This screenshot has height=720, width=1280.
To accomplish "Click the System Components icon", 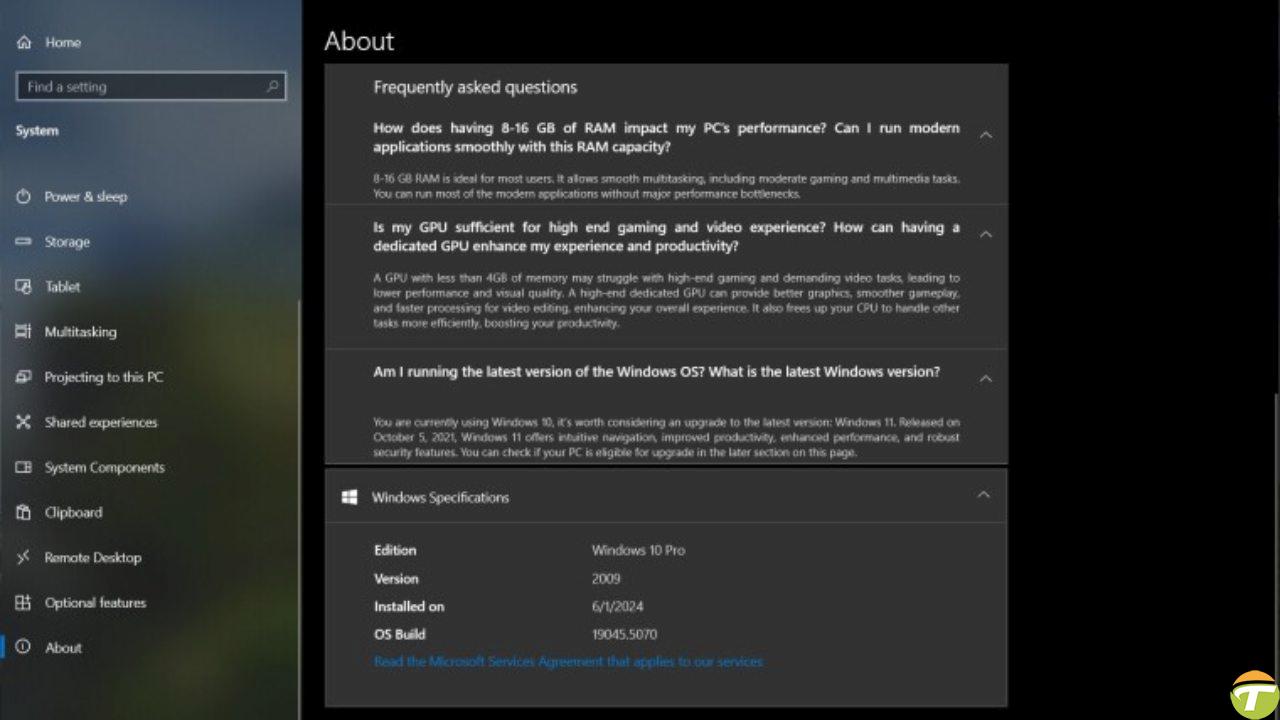I will [24, 467].
